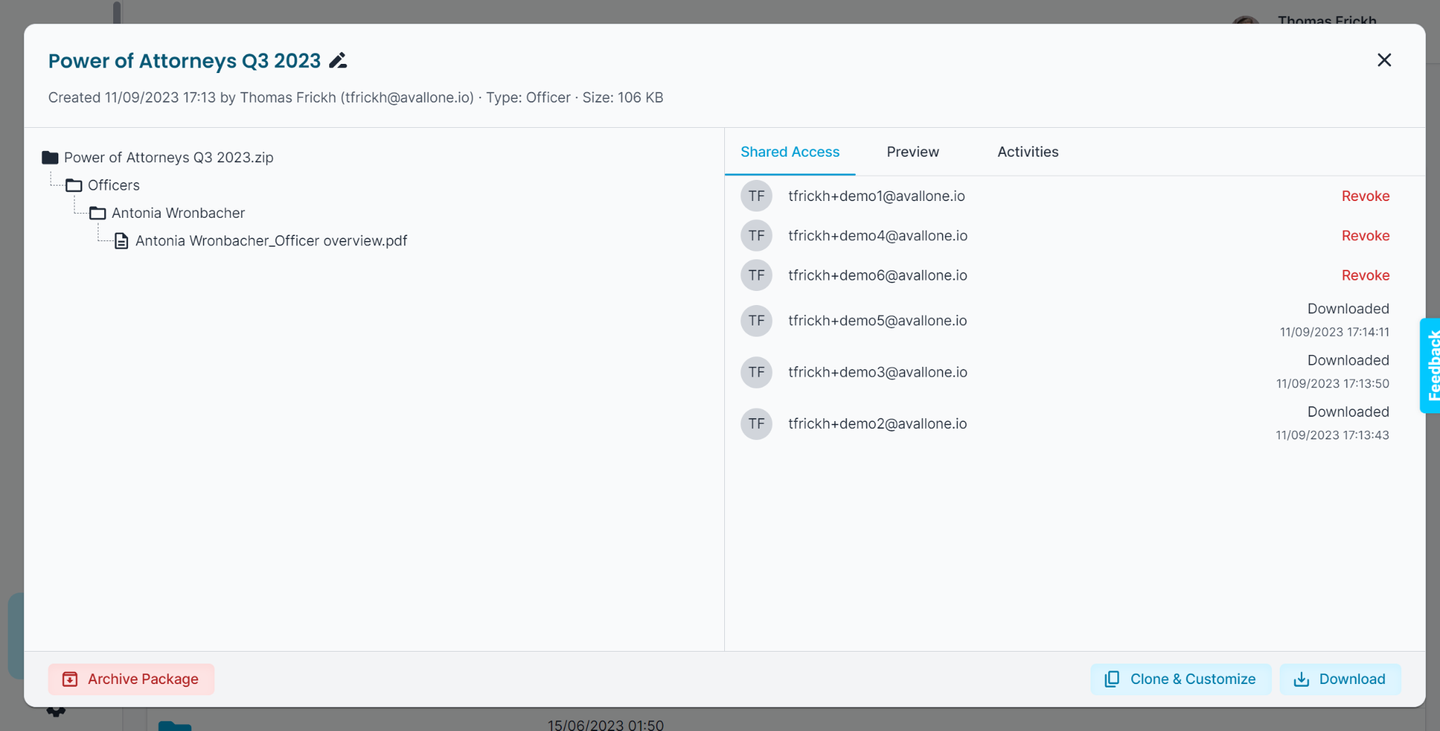Click the TF avatar for demo2 user
The width and height of the screenshot is (1440, 731).
(756, 424)
